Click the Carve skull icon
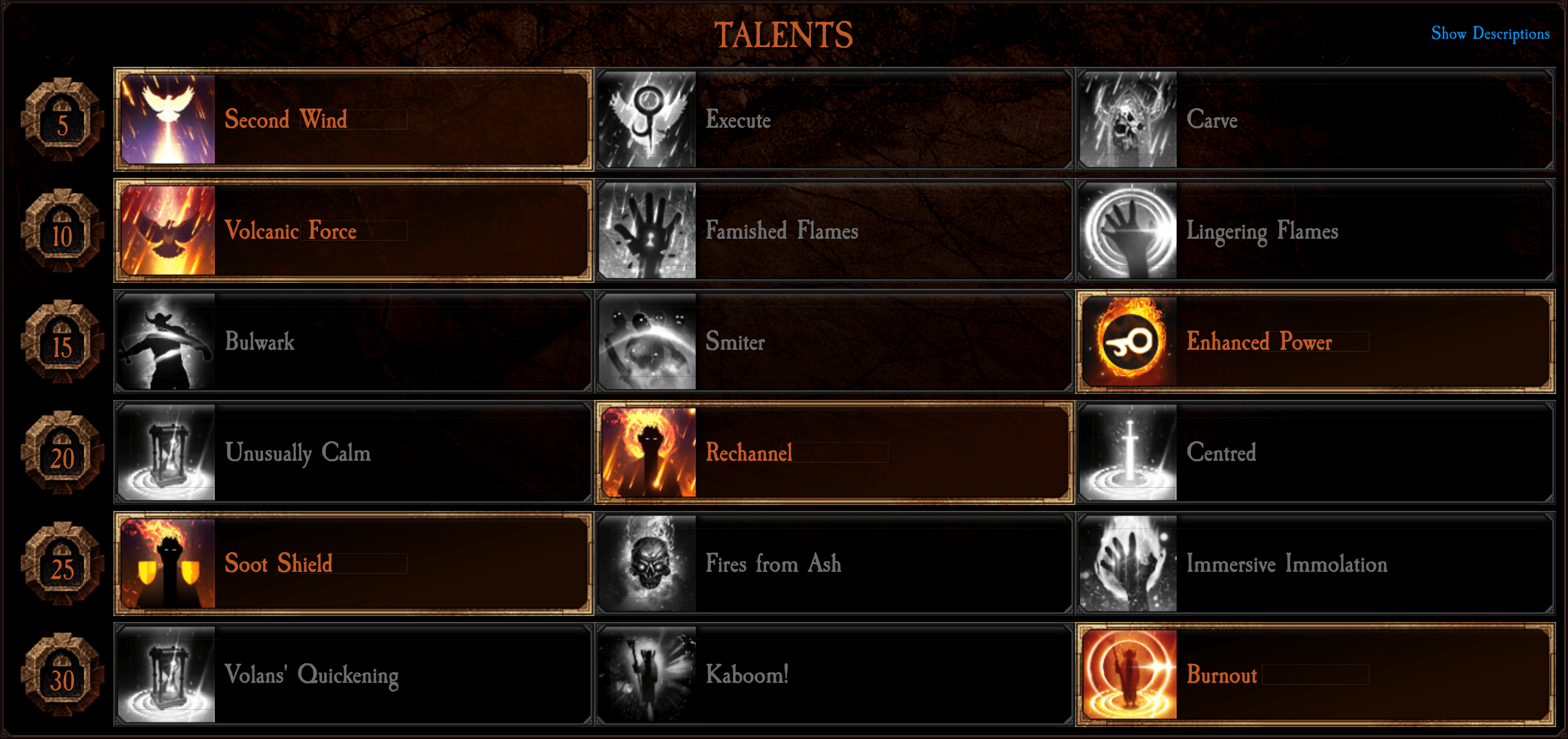Viewport: 1568px width, 739px height. 1128,119
